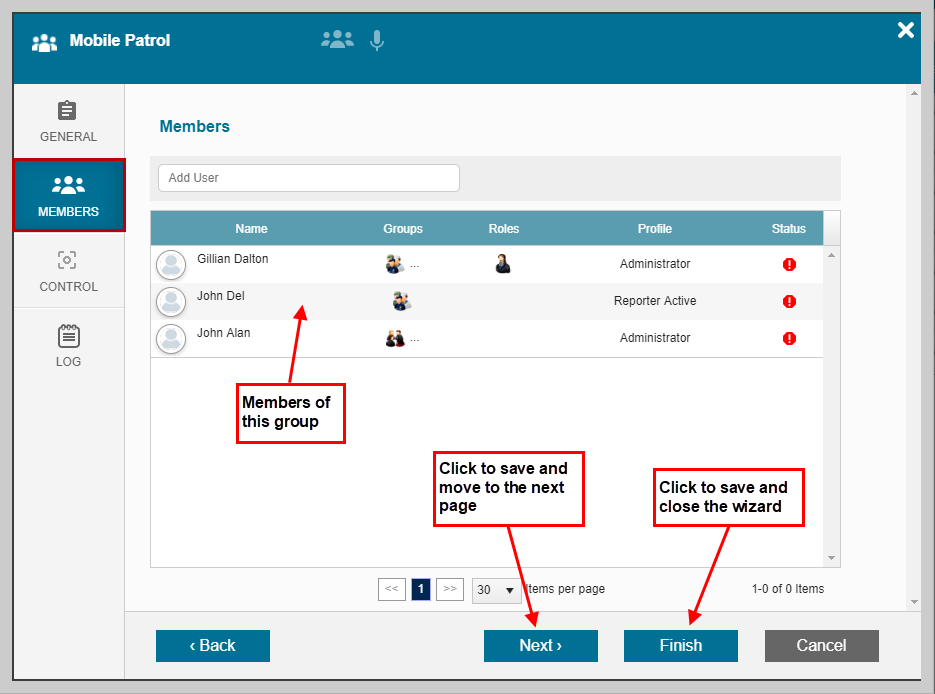Viewport: 935px width, 694px height.
Task: Go to the previous page of members
Action: click(392, 589)
